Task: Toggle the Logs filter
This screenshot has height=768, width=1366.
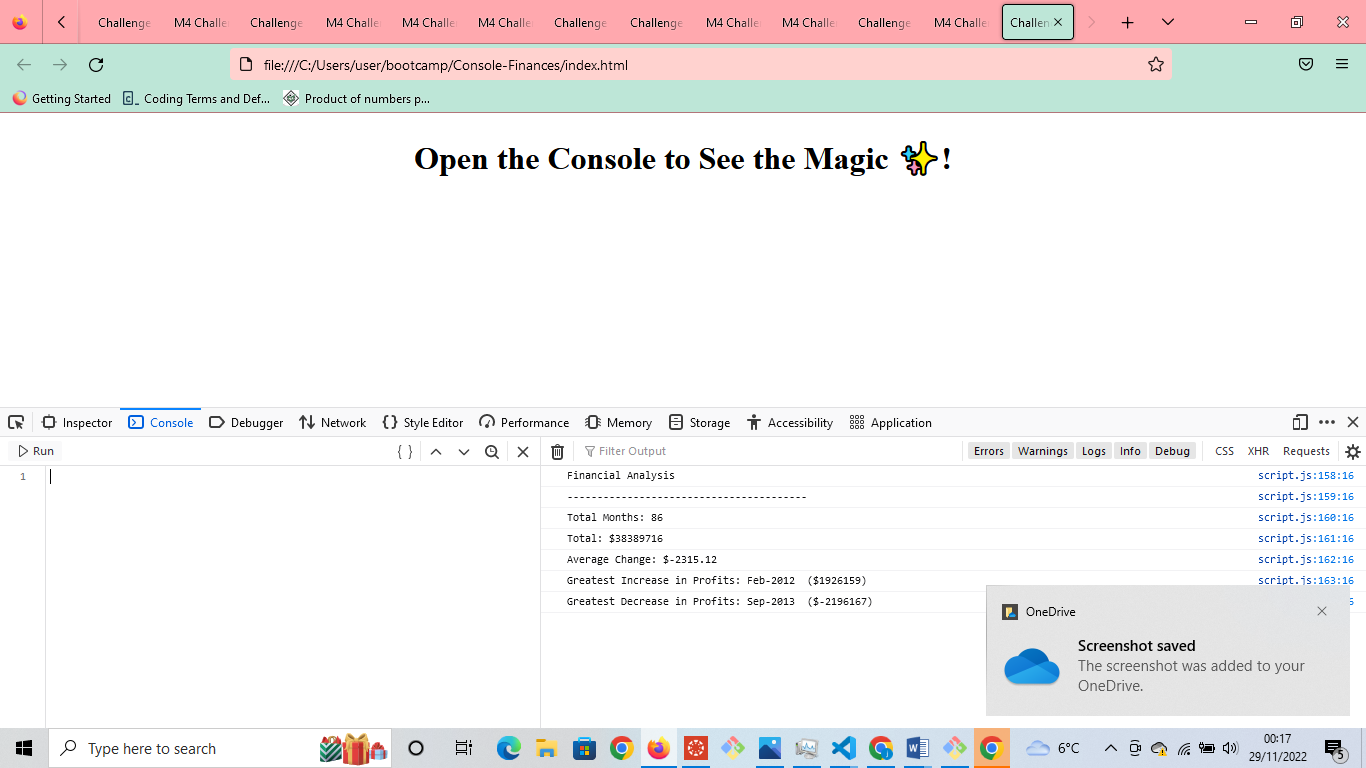Action: [x=1094, y=451]
